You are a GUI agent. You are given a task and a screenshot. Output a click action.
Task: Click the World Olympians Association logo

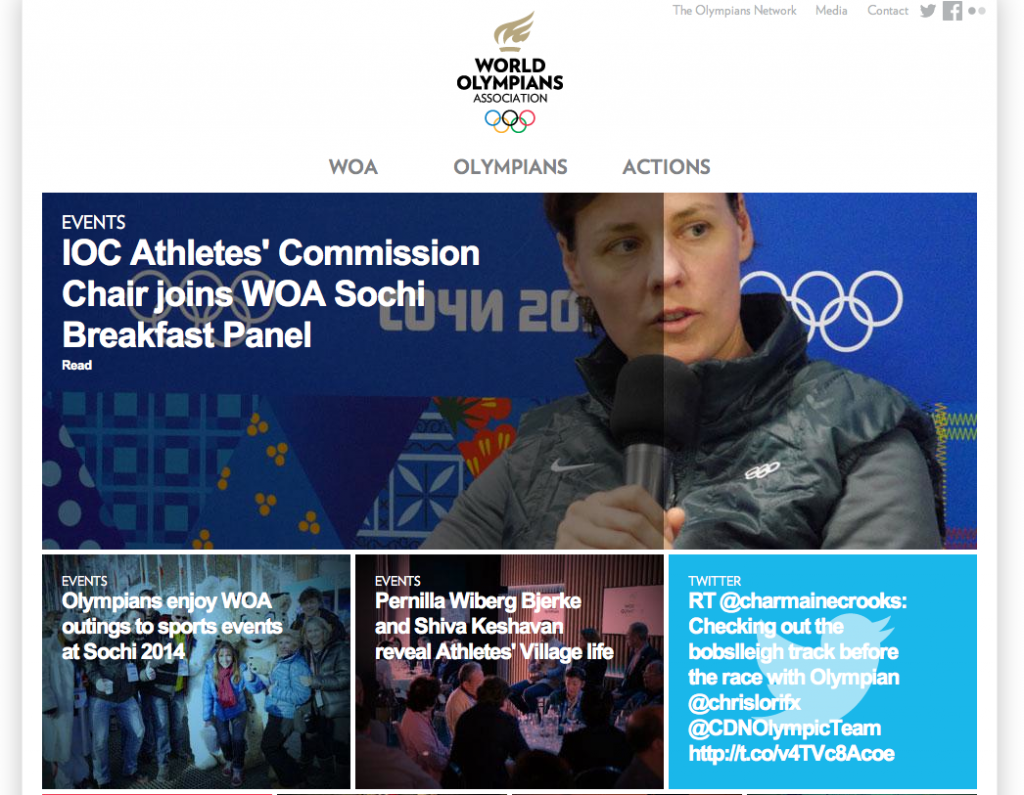pyautogui.click(x=510, y=72)
